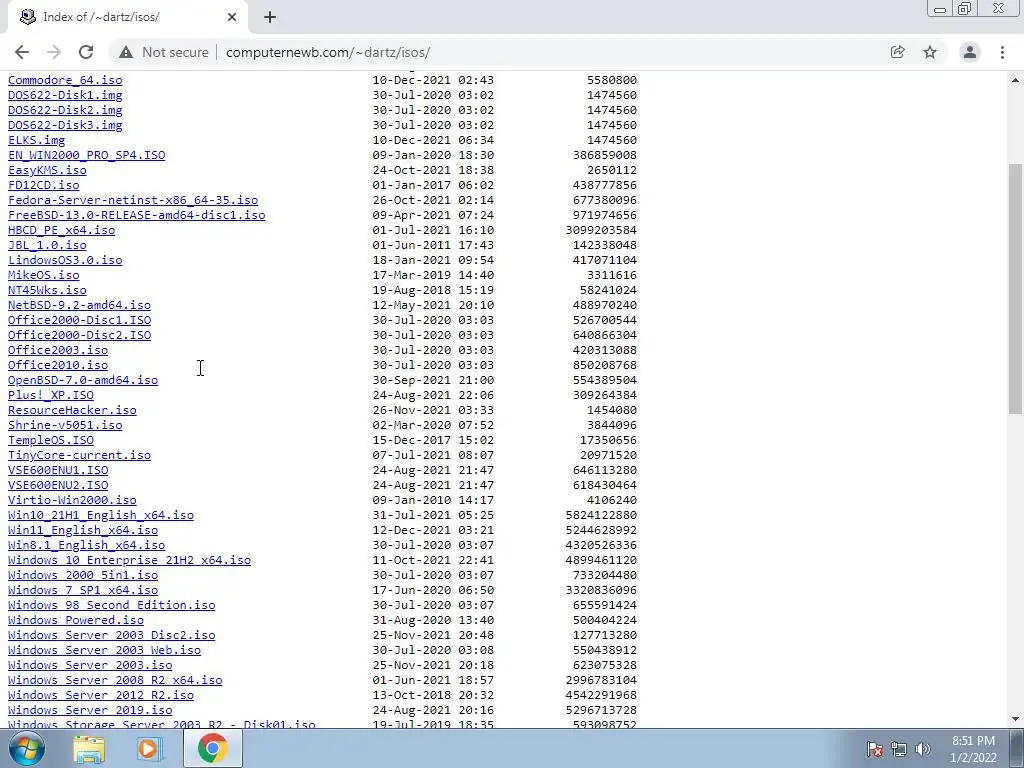
Task: Click the Chrome taskbar icon
Action: click(x=212, y=748)
